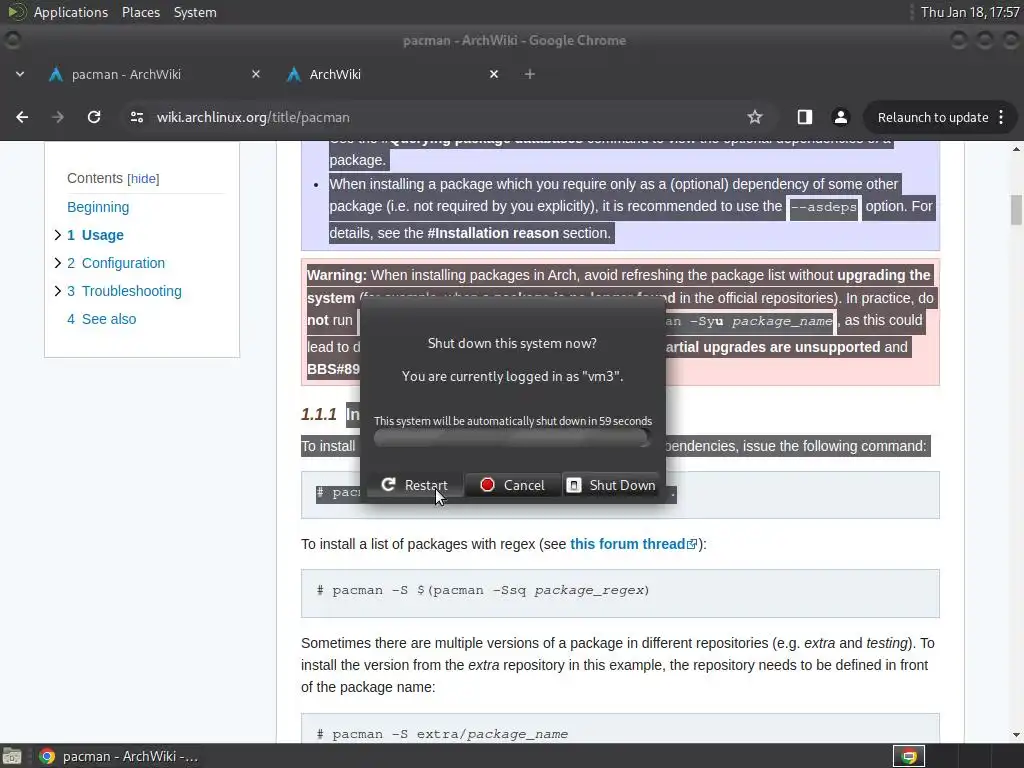This screenshot has width=1024, height=768.
Task: Open Chrome side panel icon
Action: 805,118
